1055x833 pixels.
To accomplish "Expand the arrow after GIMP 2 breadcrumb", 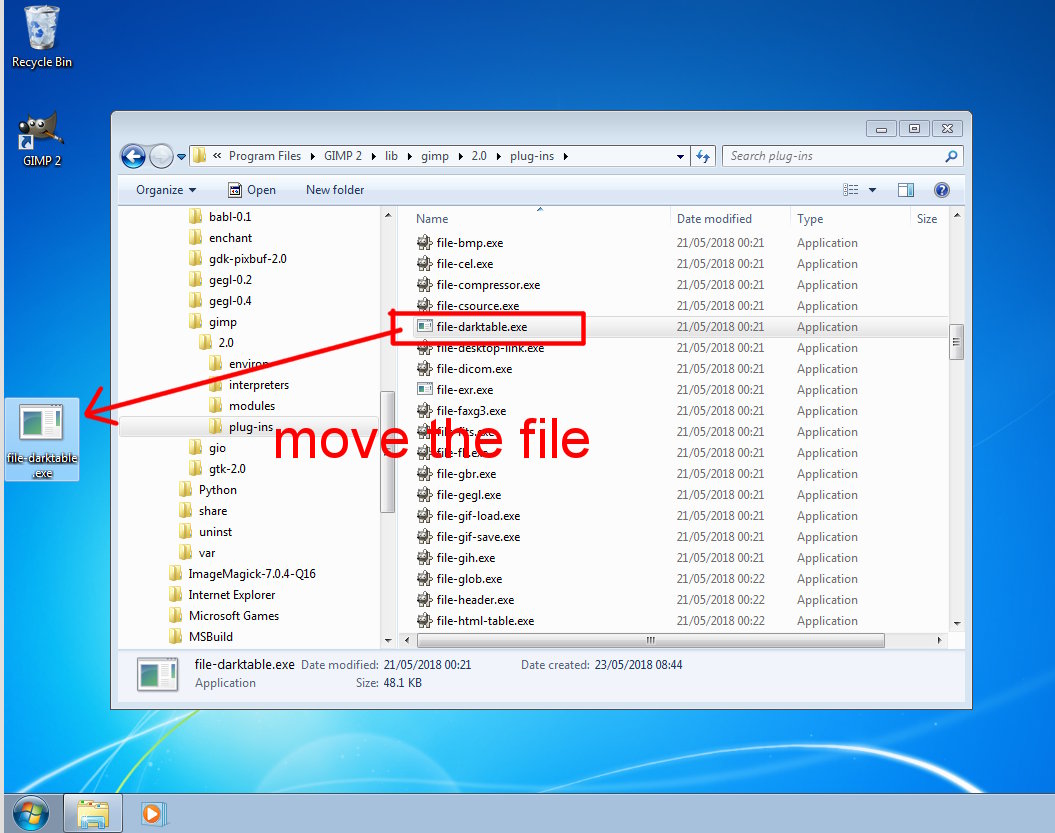I will coord(373,157).
